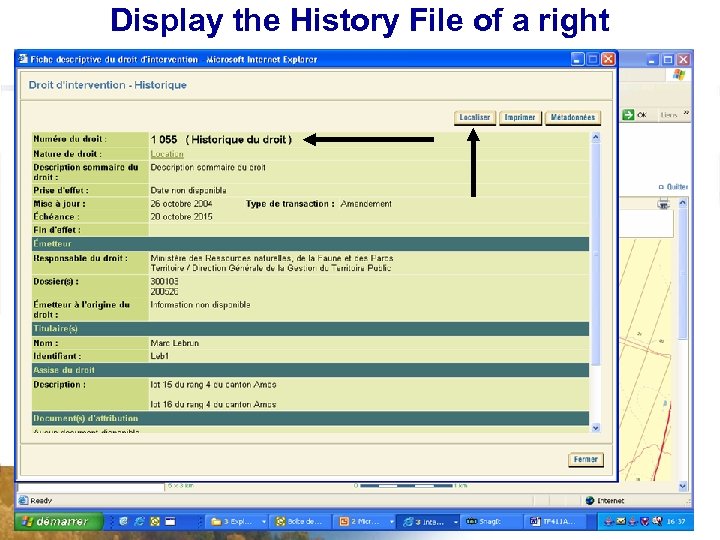This screenshot has height=540, width=720.
Task: Click the system tray clock 16:37
Action: pos(676,522)
